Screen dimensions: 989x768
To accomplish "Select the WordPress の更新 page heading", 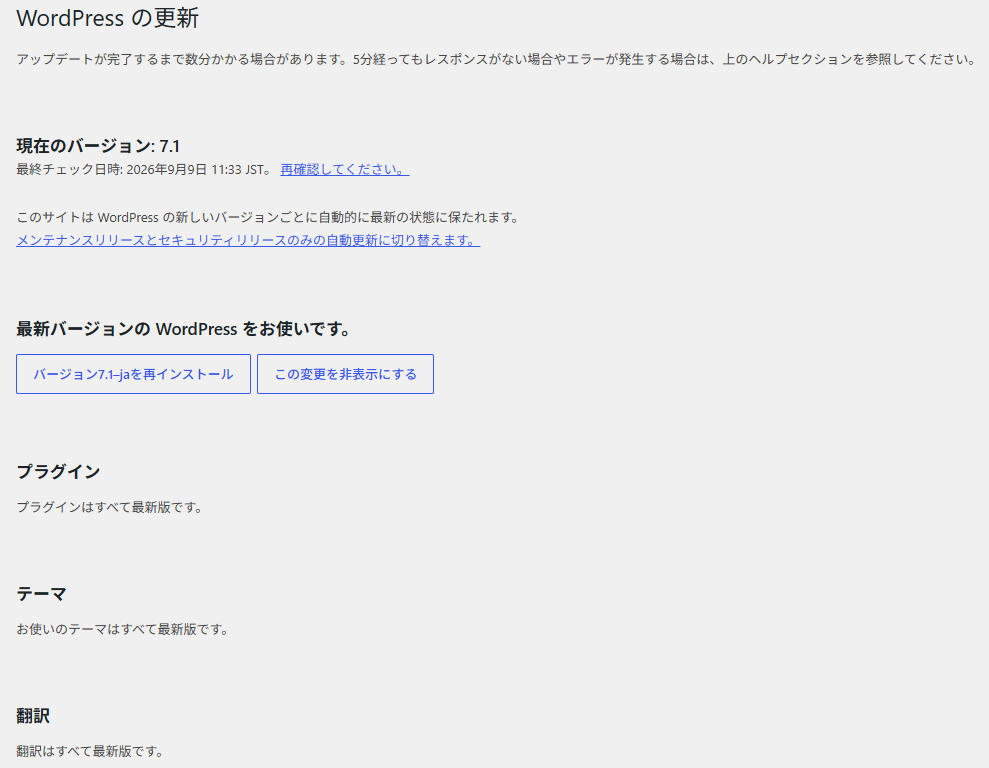I will pyautogui.click(x=107, y=18).
